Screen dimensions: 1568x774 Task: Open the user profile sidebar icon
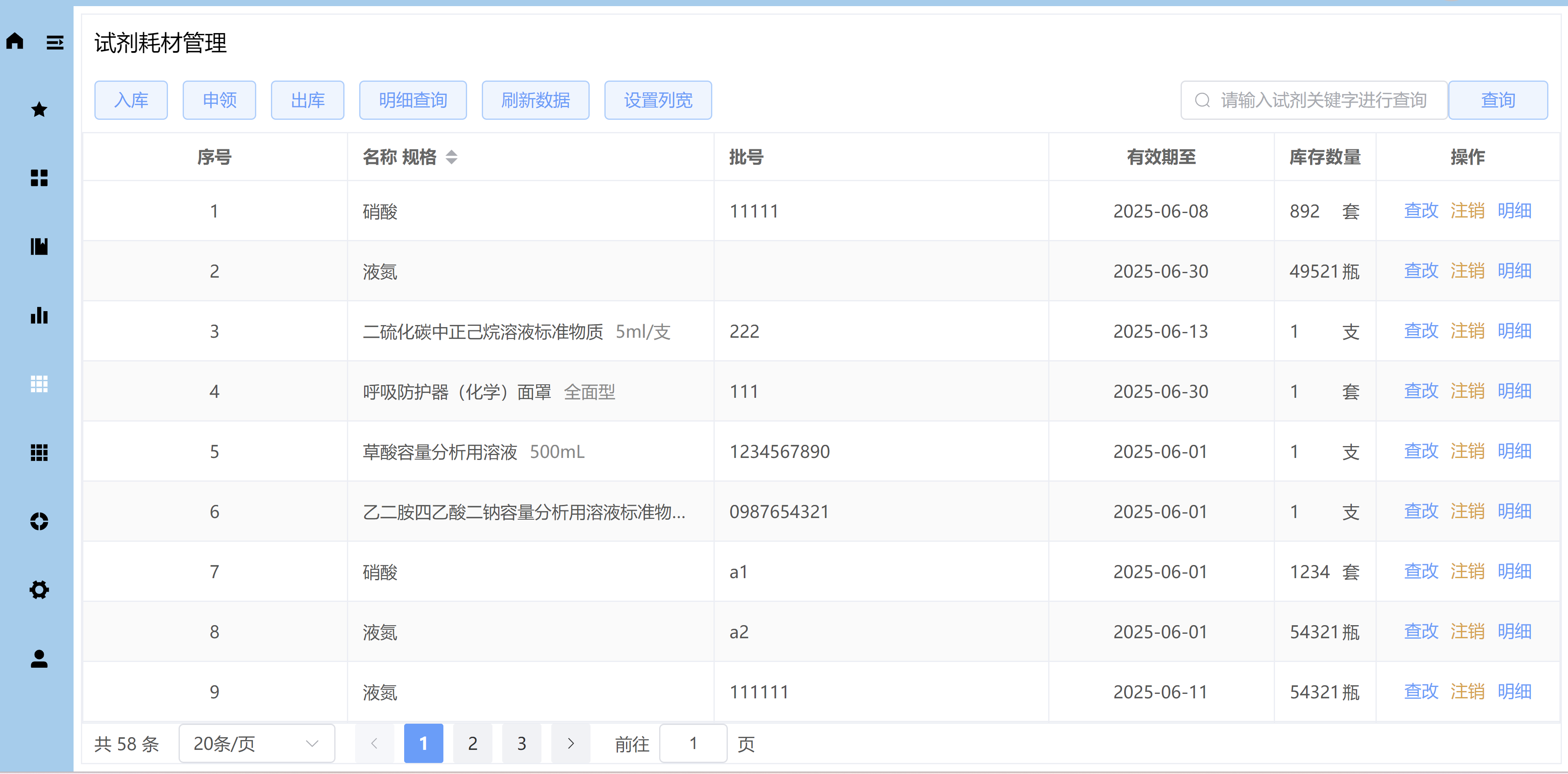39,659
